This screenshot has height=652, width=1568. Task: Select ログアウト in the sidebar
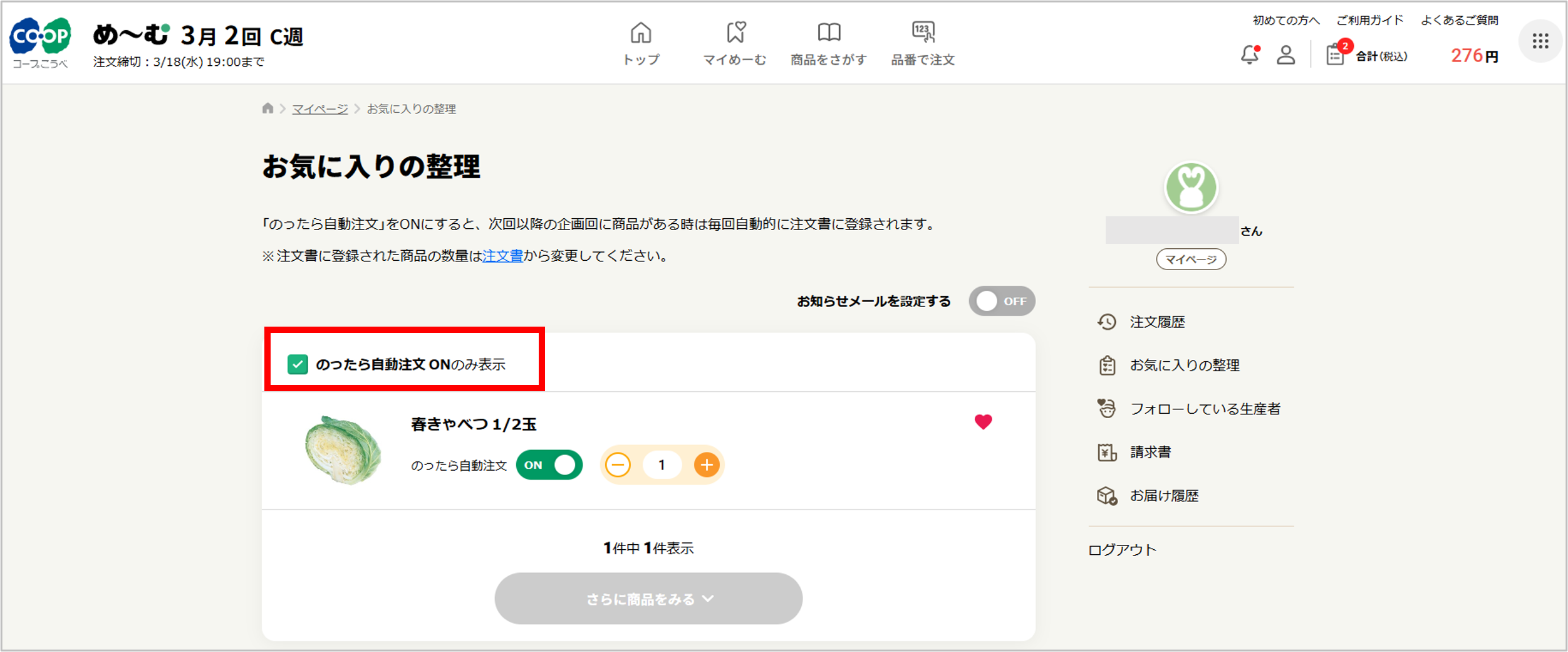[1123, 549]
